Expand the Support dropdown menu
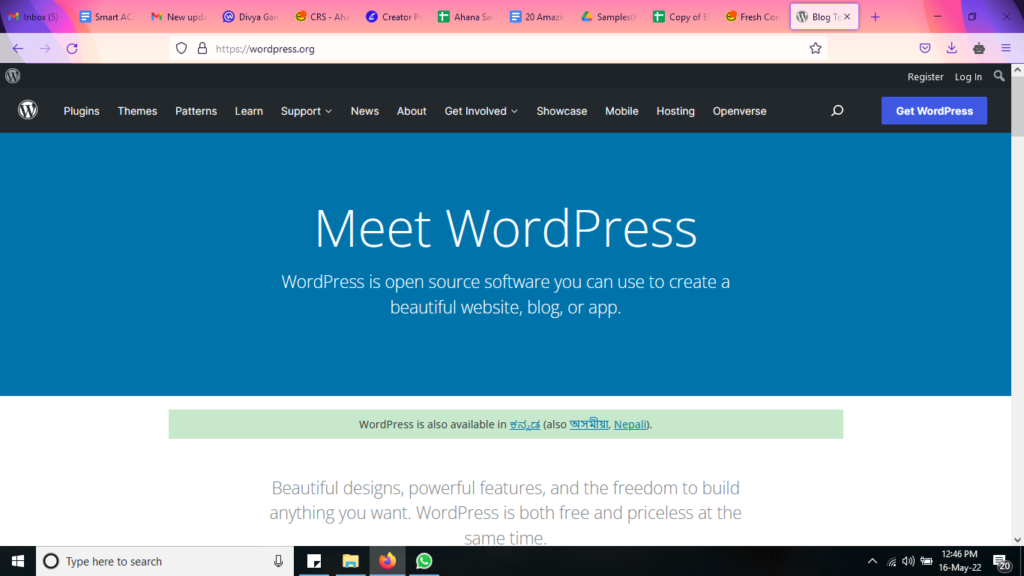The height and width of the screenshot is (576, 1024). pos(306,111)
